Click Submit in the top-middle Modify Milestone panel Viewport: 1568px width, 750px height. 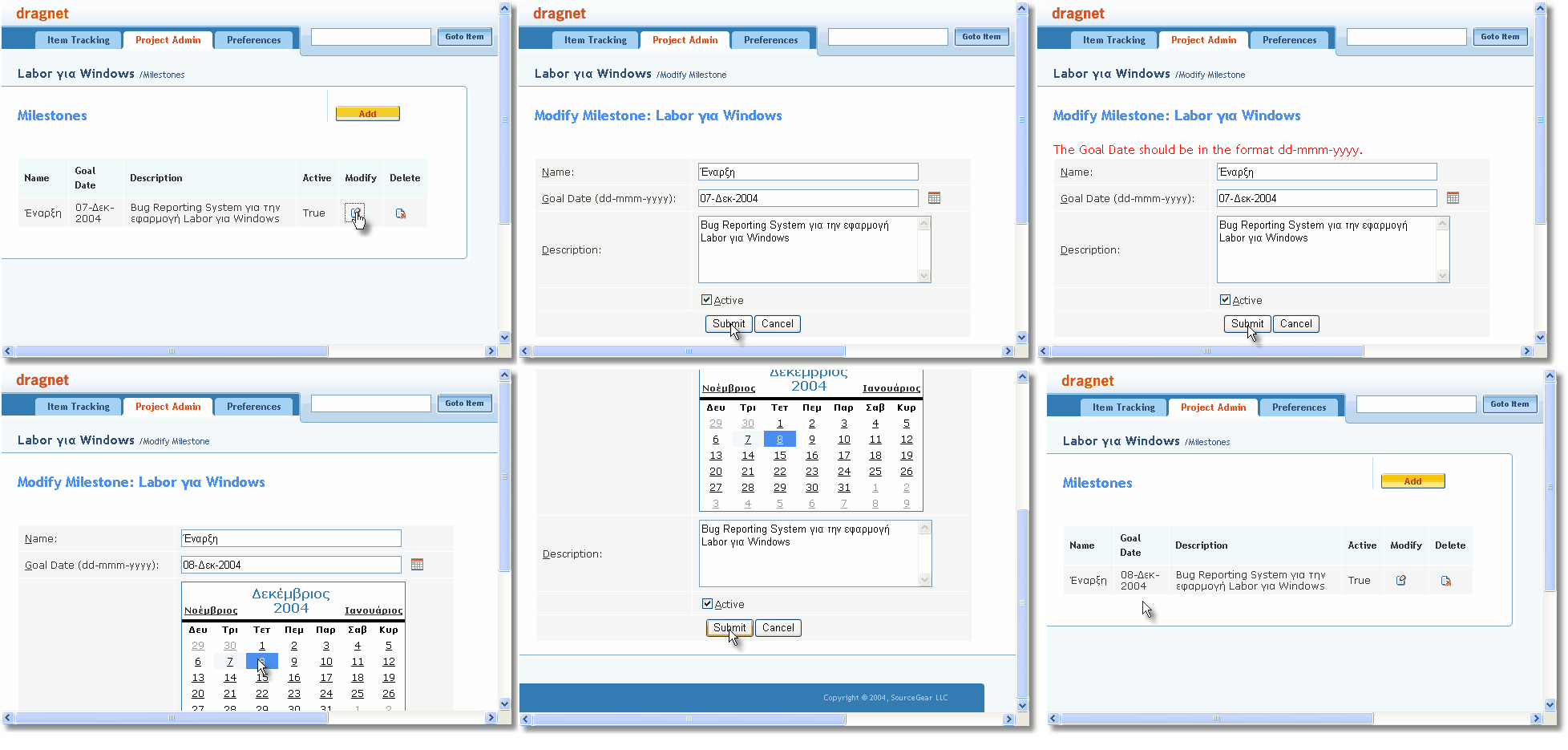(x=729, y=324)
